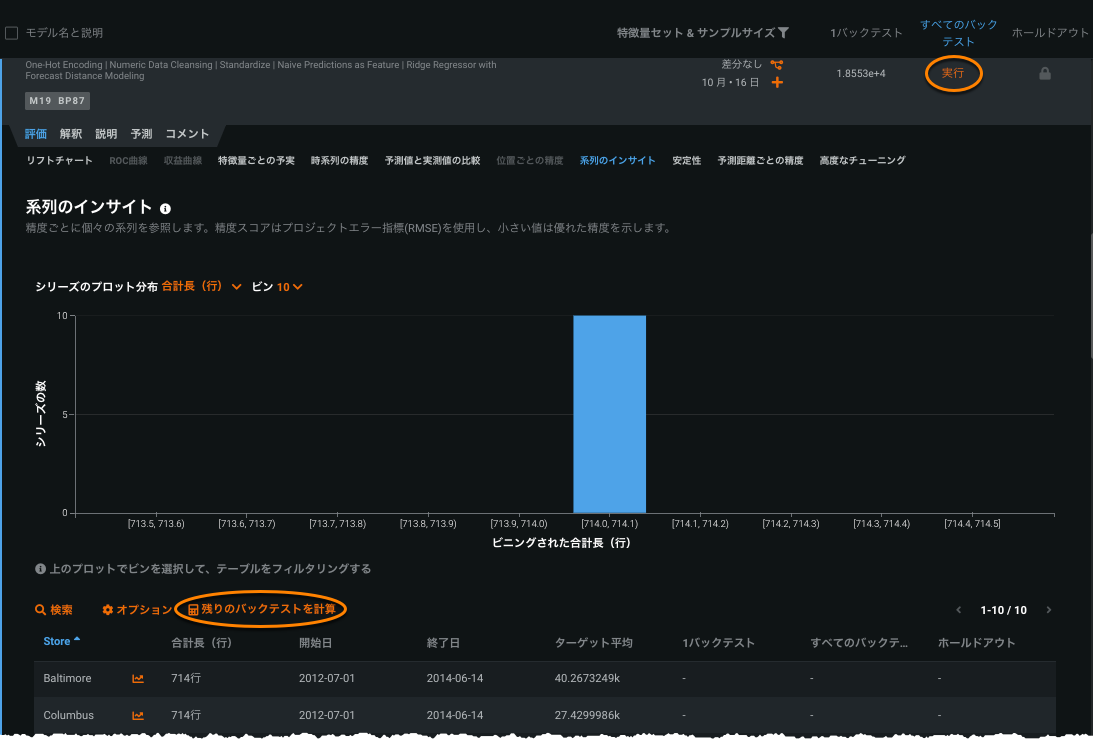
Task: Click info icon next to 系列のインサイト heading
Action: click(x=166, y=209)
